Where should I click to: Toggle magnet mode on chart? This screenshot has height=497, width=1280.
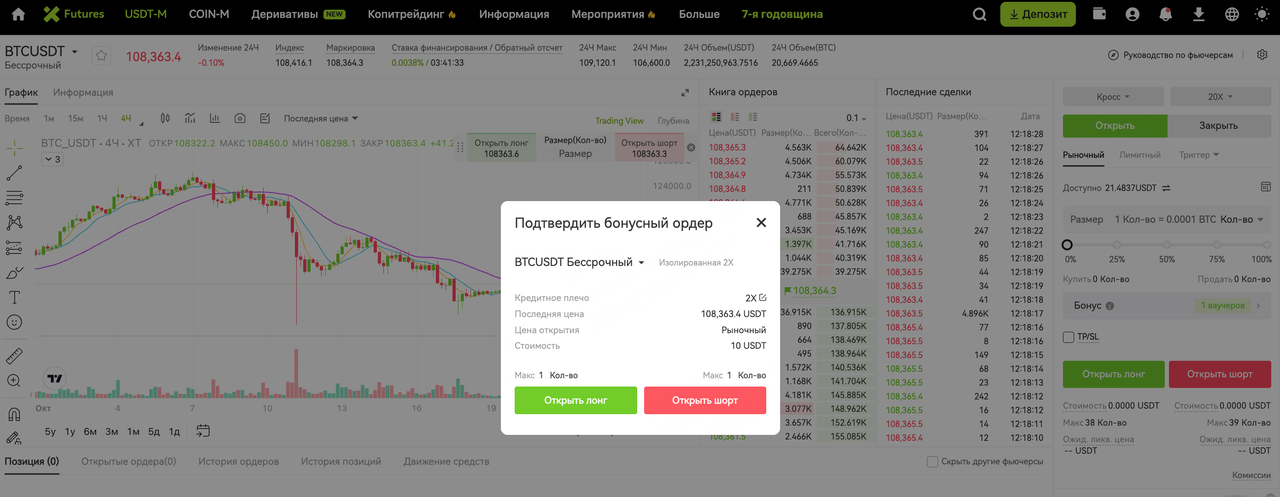pos(14,414)
